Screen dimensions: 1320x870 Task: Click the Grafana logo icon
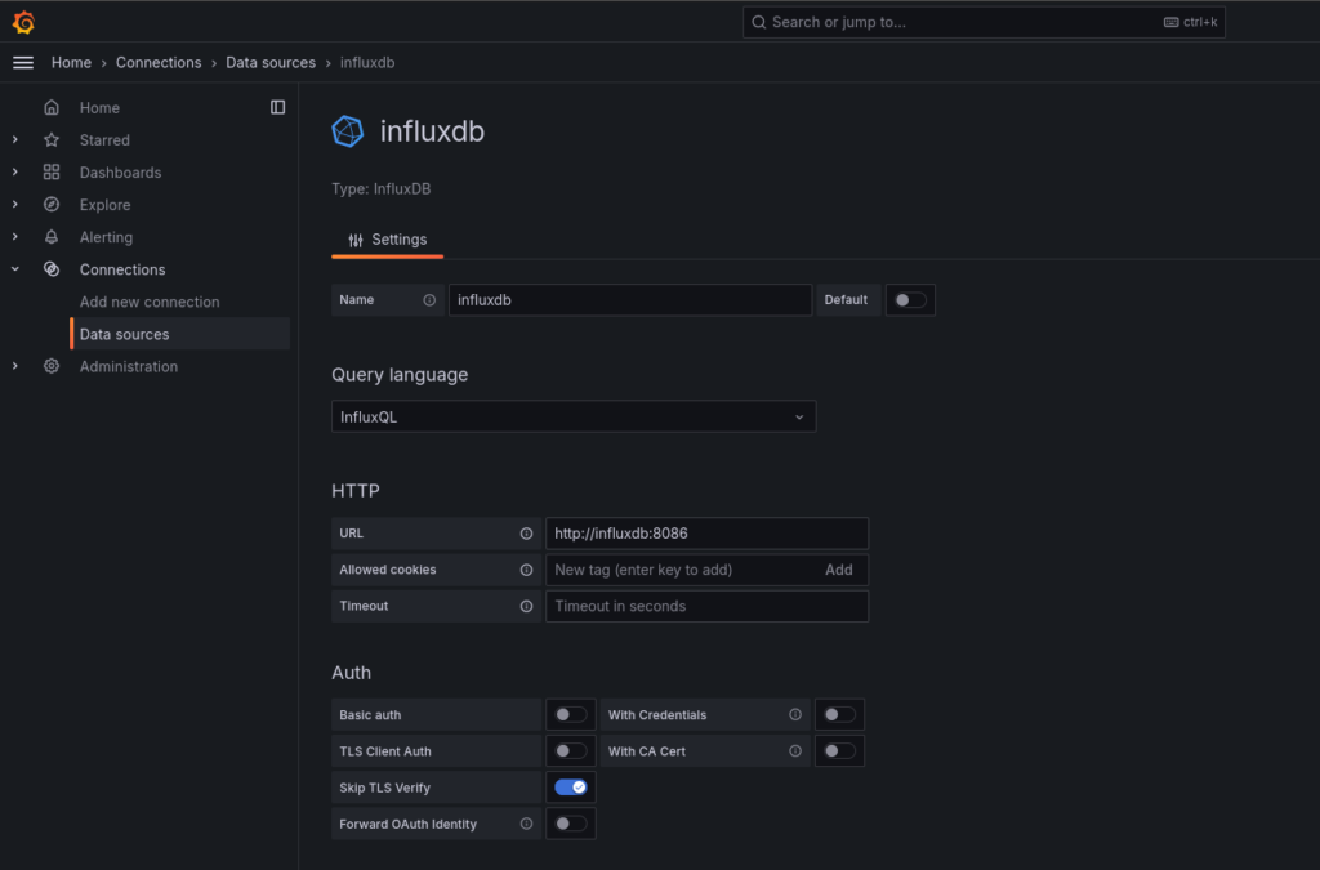point(22,21)
